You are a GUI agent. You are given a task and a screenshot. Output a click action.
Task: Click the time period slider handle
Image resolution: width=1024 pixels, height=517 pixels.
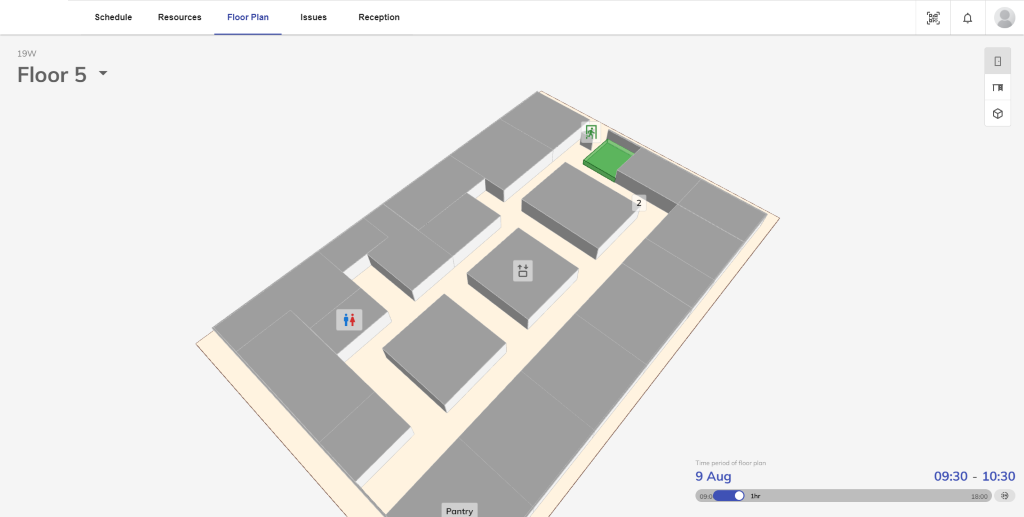[x=738, y=496]
